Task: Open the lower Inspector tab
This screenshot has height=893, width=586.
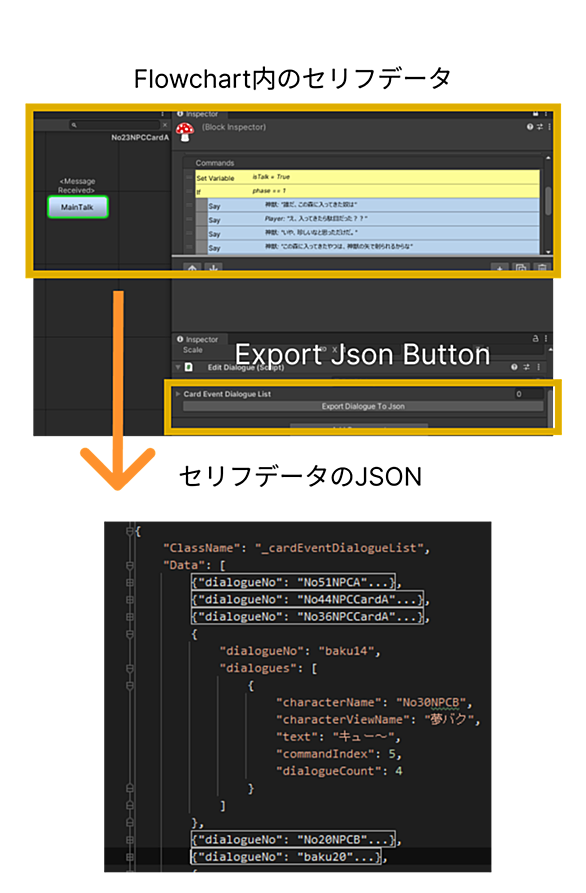Action: pos(198,339)
